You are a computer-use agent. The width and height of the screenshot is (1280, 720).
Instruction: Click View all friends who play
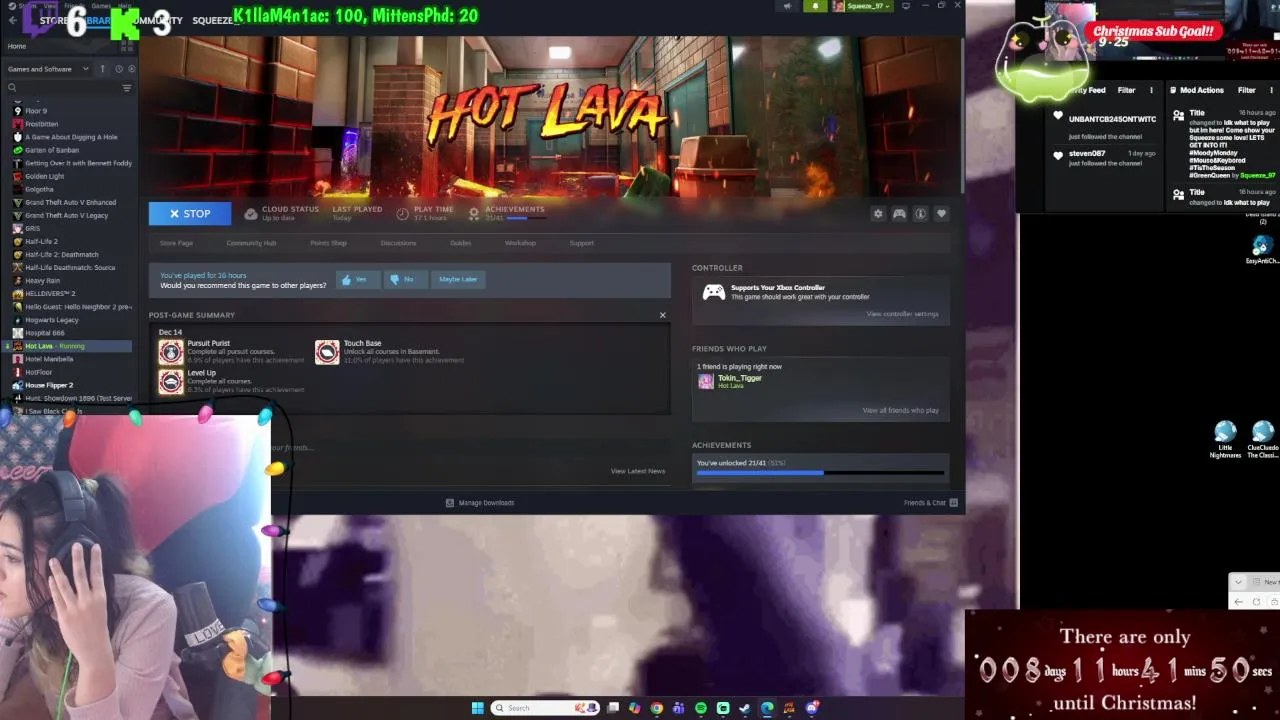point(901,410)
